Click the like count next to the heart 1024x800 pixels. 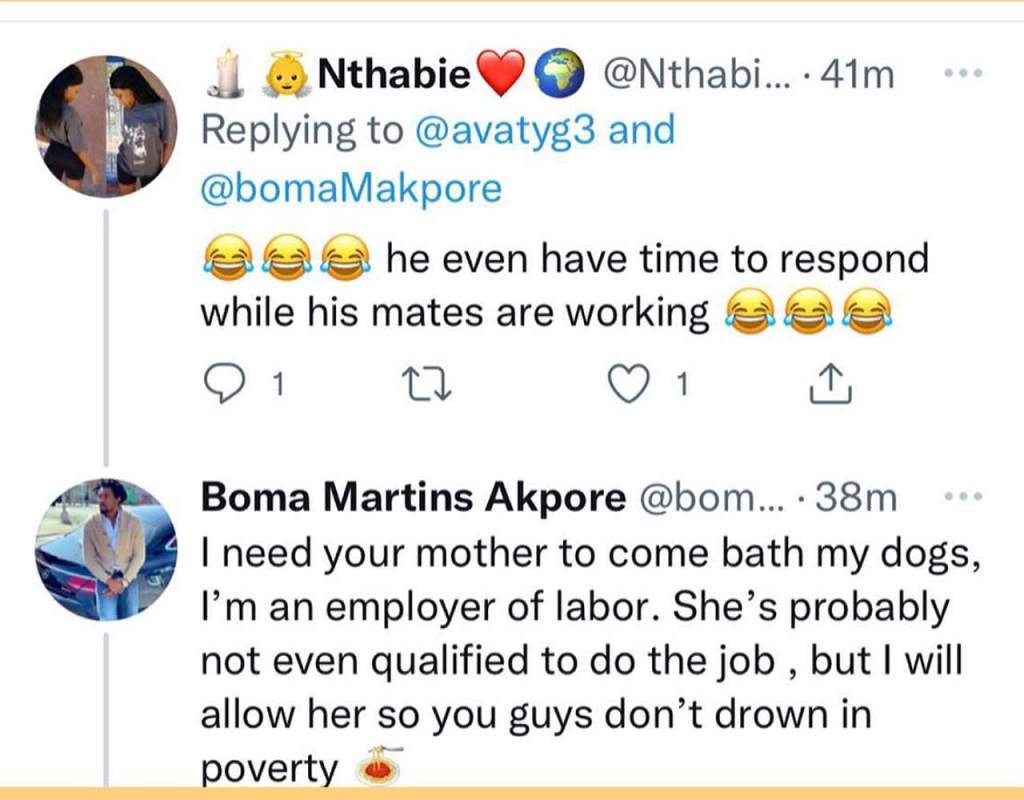click(681, 384)
